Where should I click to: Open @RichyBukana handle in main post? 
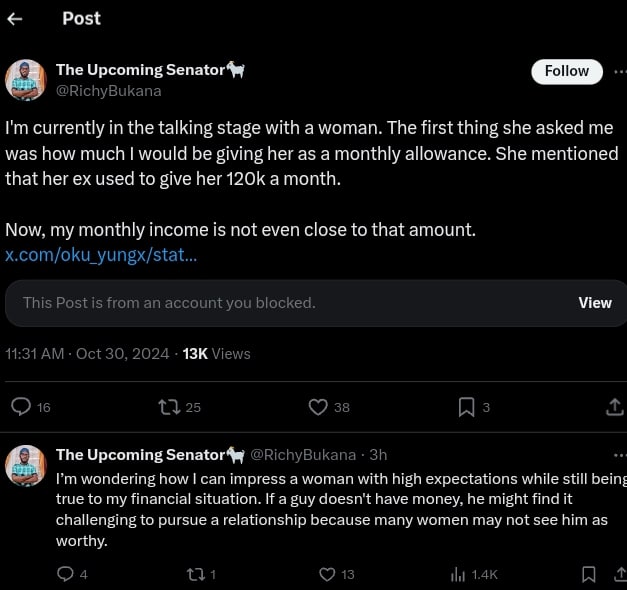tap(108, 90)
